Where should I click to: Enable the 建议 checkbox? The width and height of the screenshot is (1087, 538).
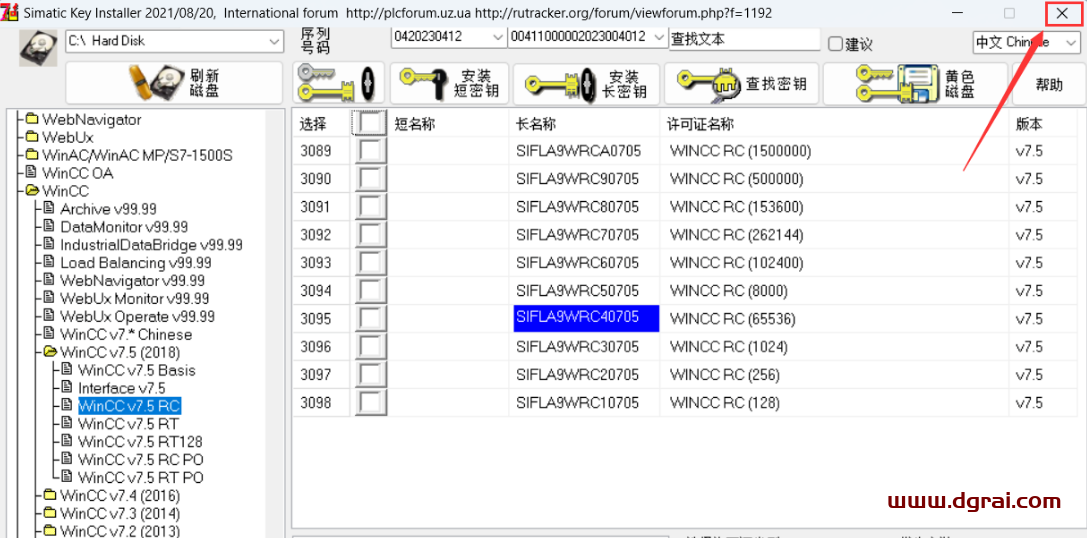click(x=836, y=43)
